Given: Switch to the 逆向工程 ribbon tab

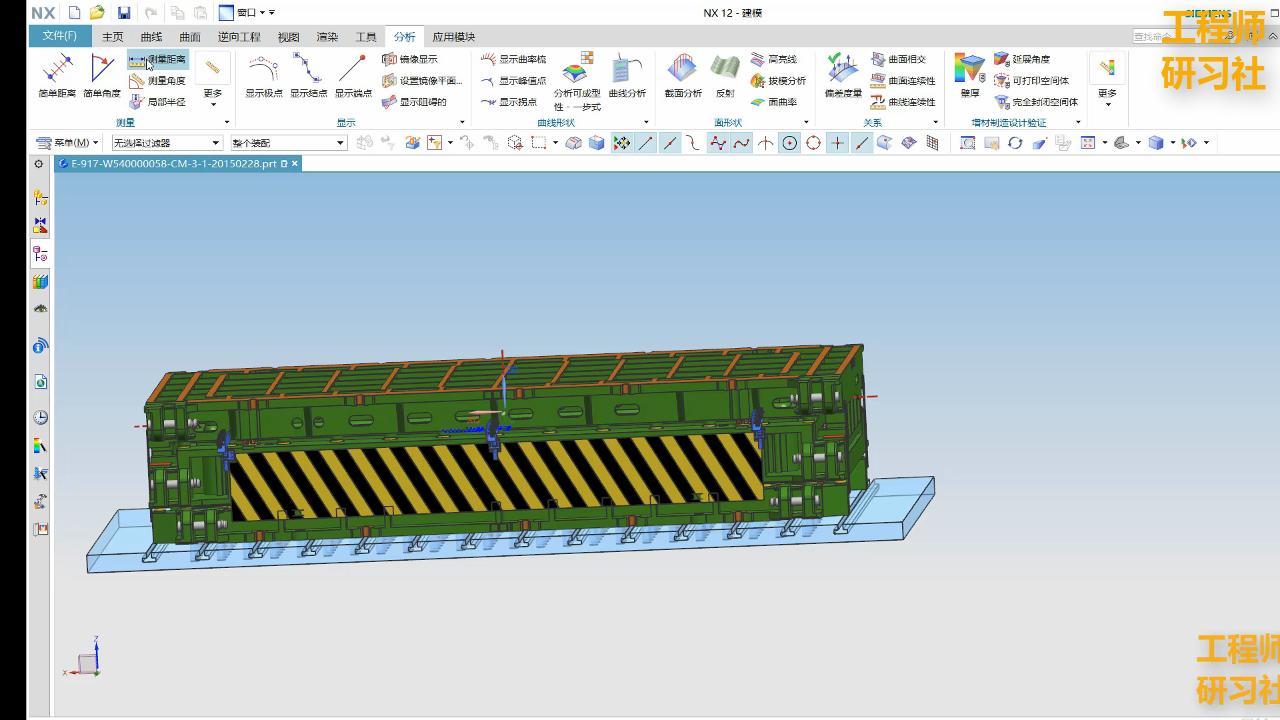Looking at the screenshot, I should tap(238, 35).
